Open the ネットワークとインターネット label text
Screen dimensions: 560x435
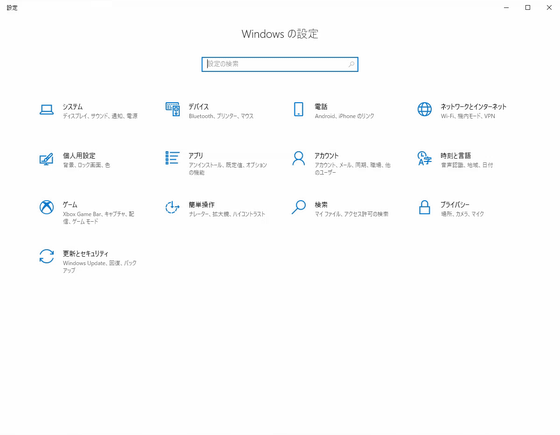click(x=473, y=106)
